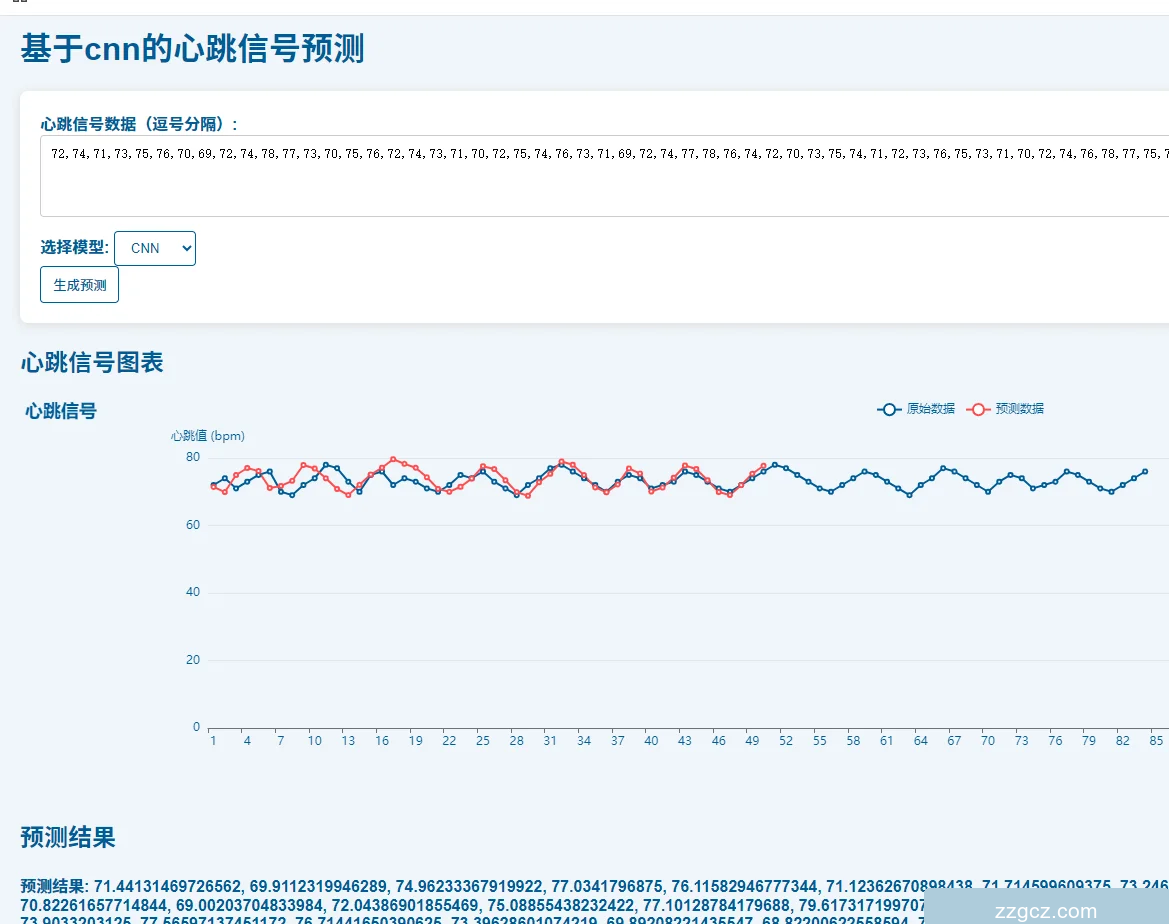The image size is (1169, 924).
Task: Click the first data point at x-axis 1
Action: [213, 485]
